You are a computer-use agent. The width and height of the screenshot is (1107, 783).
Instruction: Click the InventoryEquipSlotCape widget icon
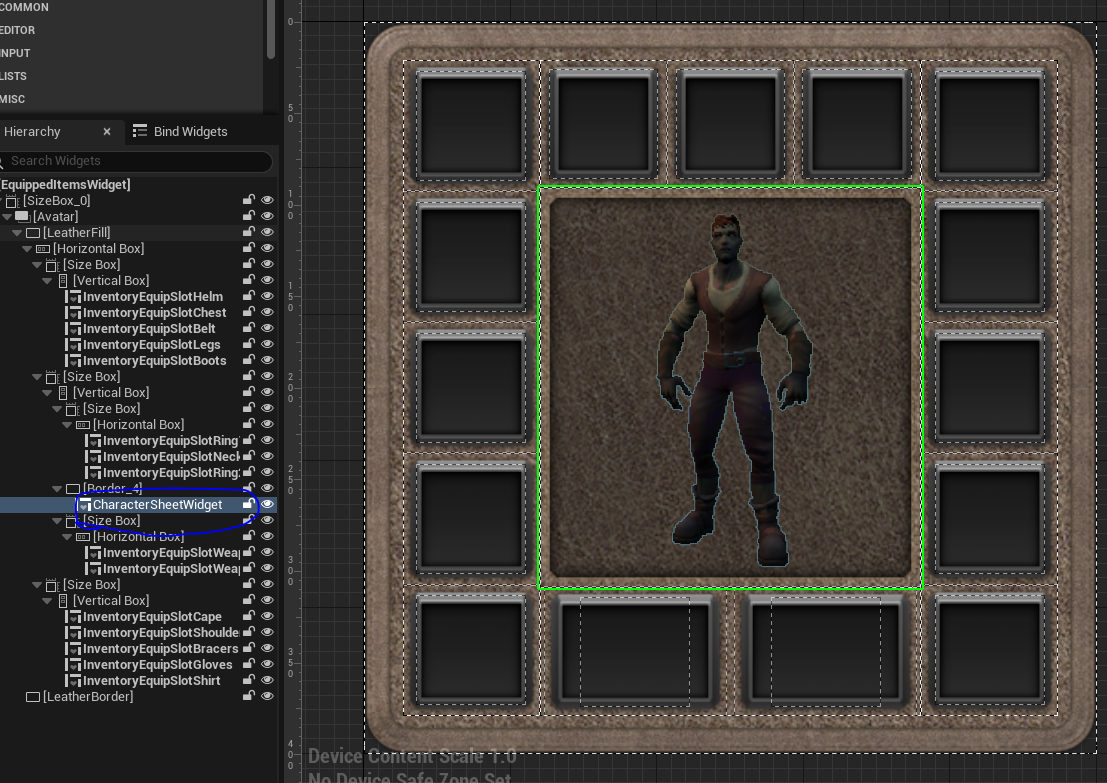(73, 616)
